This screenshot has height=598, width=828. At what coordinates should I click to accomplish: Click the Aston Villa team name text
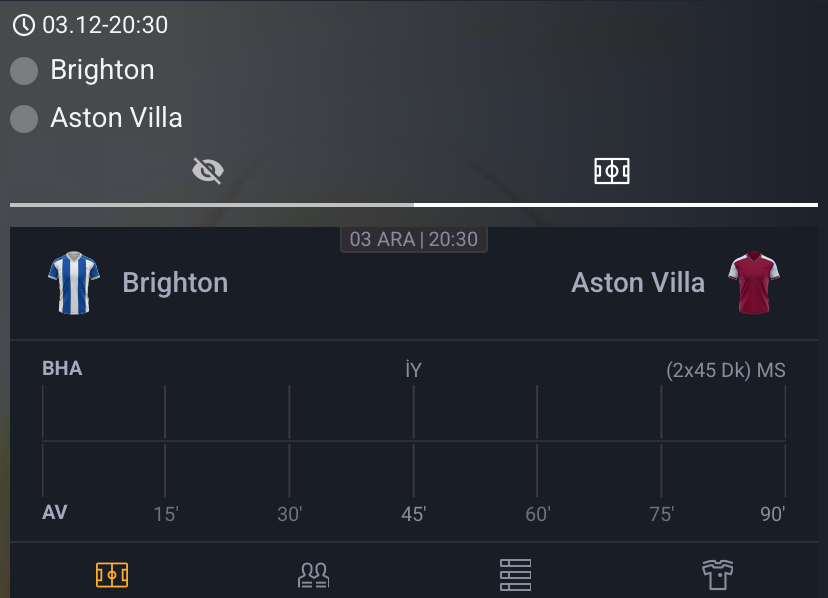[x=637, y=282]
